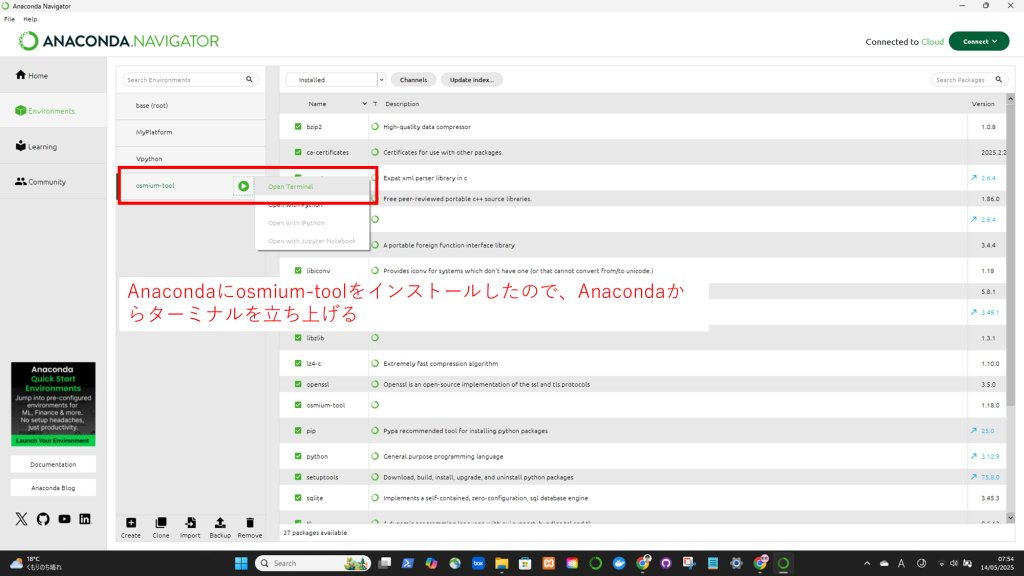
Task: Open the Windows Start button in taskbar
Action: click(x=241, y=563)
